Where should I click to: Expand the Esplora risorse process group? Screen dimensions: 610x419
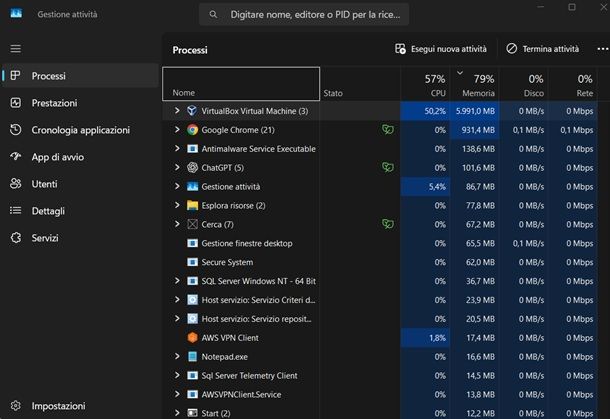(177, 205)
